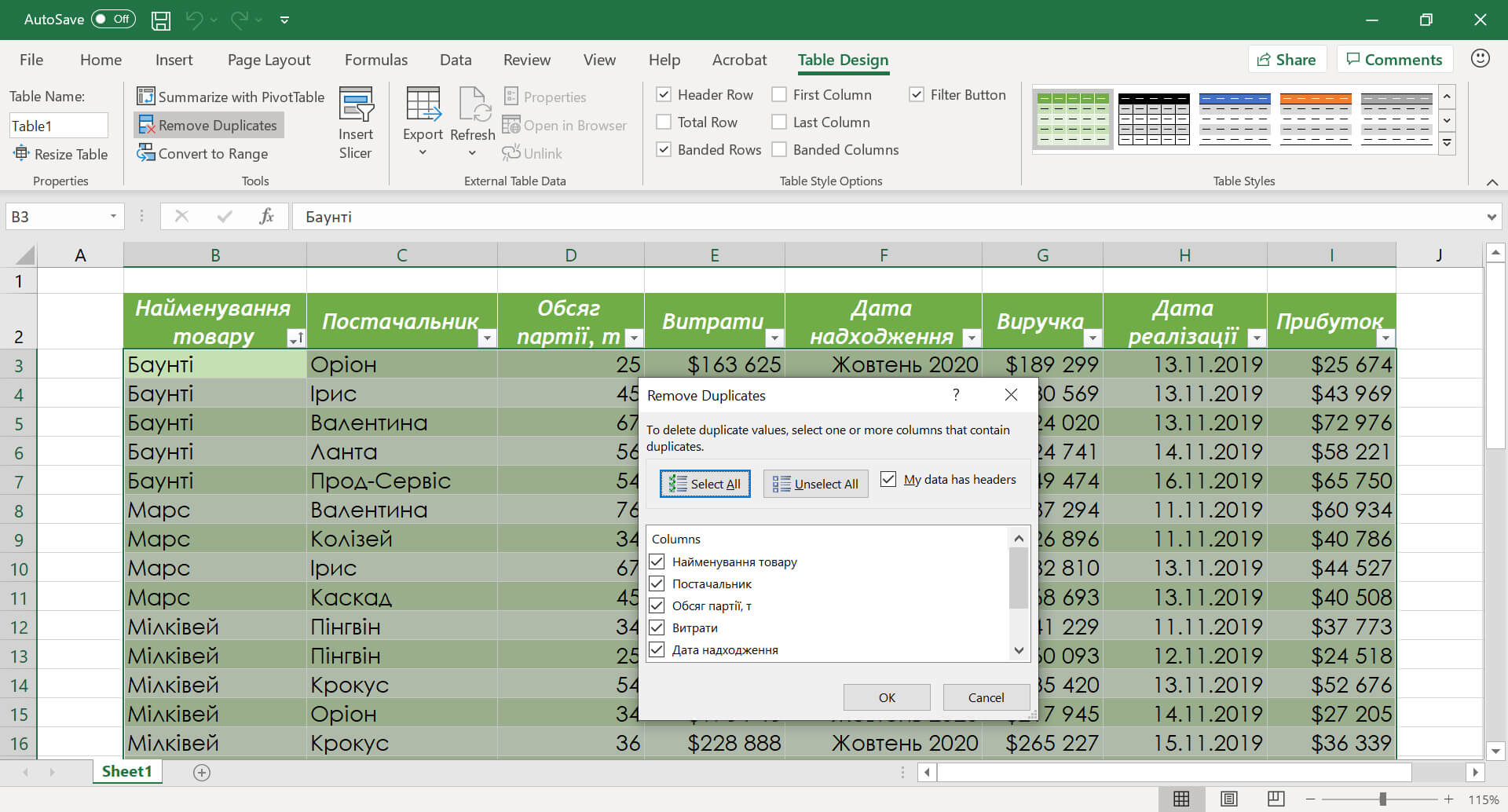Uncheck the Постачальник column checkbox
This screenshot has height=812, width=1508.
click(x=657, y=583)
